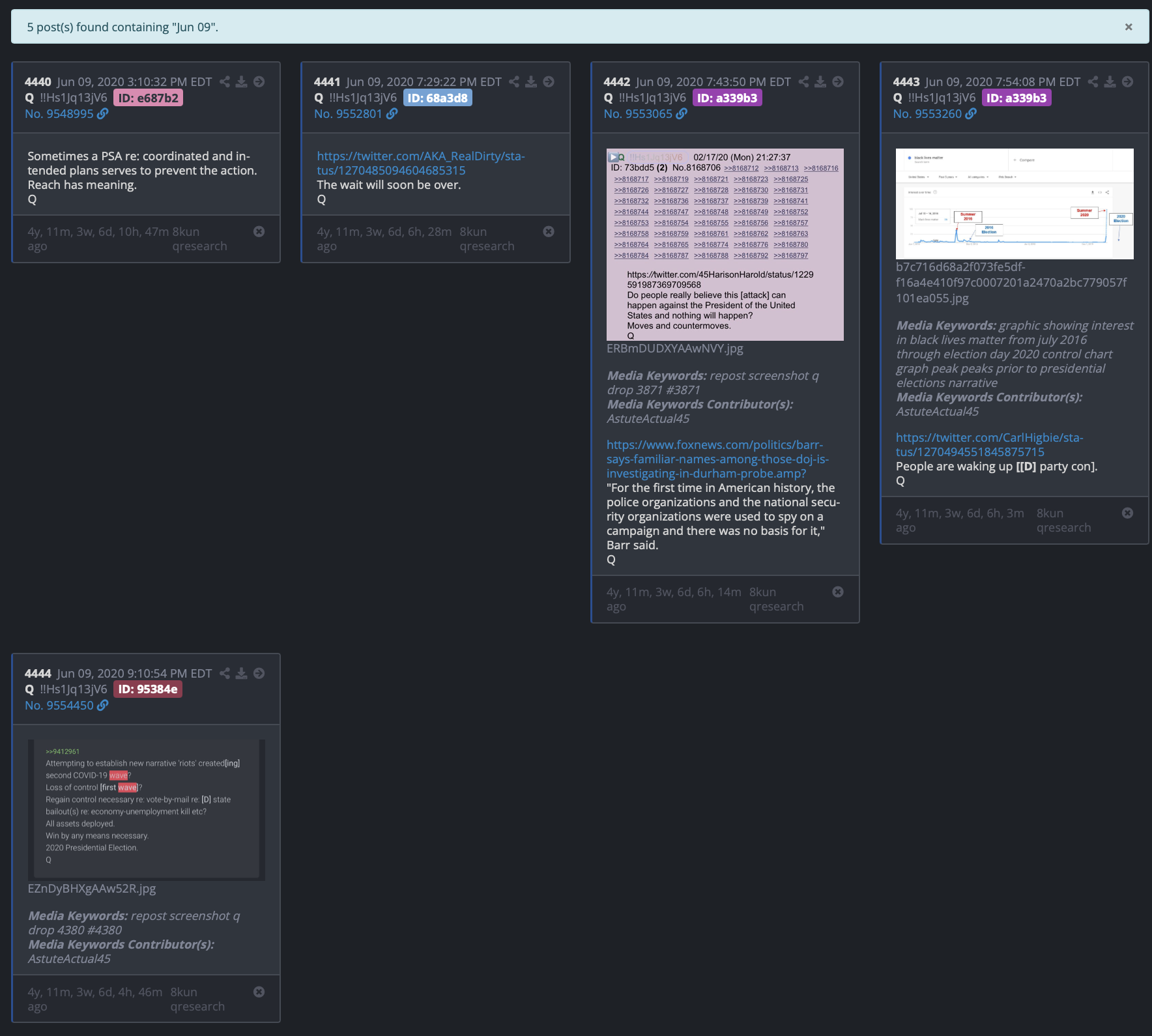Viewport: 1152px width, 1036px height.
Task: Share post 4440 via share icon
Action: tap(225, 81)
